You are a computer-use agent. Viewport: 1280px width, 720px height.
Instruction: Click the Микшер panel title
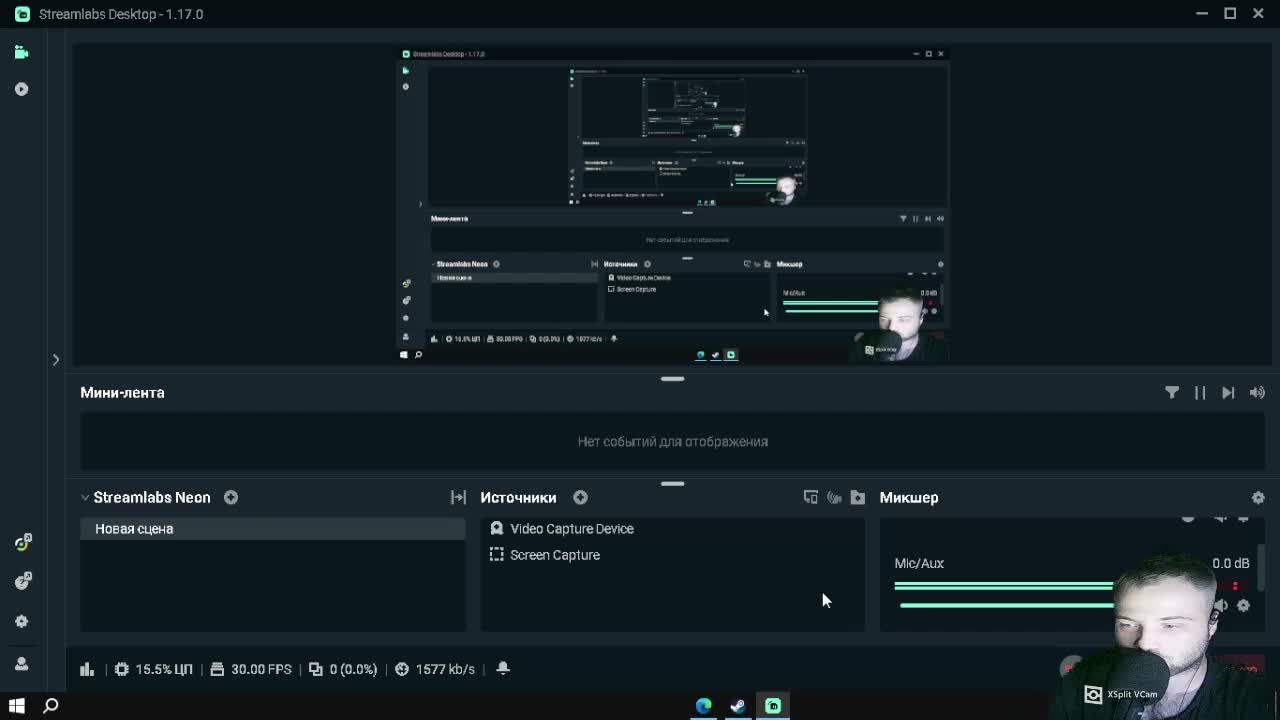[909, 497]
